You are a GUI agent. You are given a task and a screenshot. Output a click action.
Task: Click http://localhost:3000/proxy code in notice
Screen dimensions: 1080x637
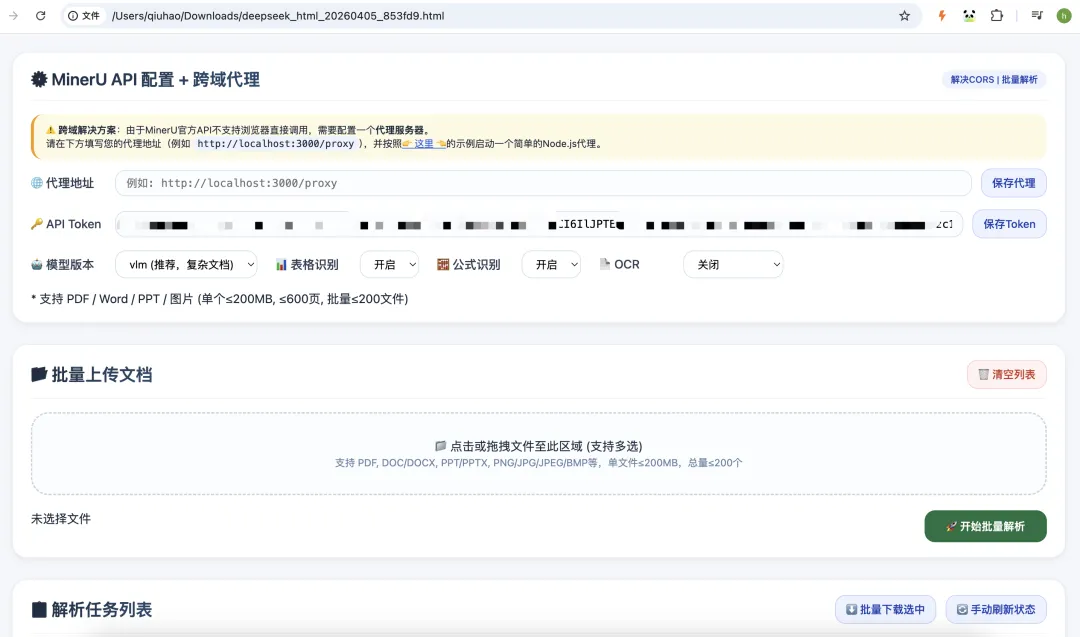[x=276, y=144]
